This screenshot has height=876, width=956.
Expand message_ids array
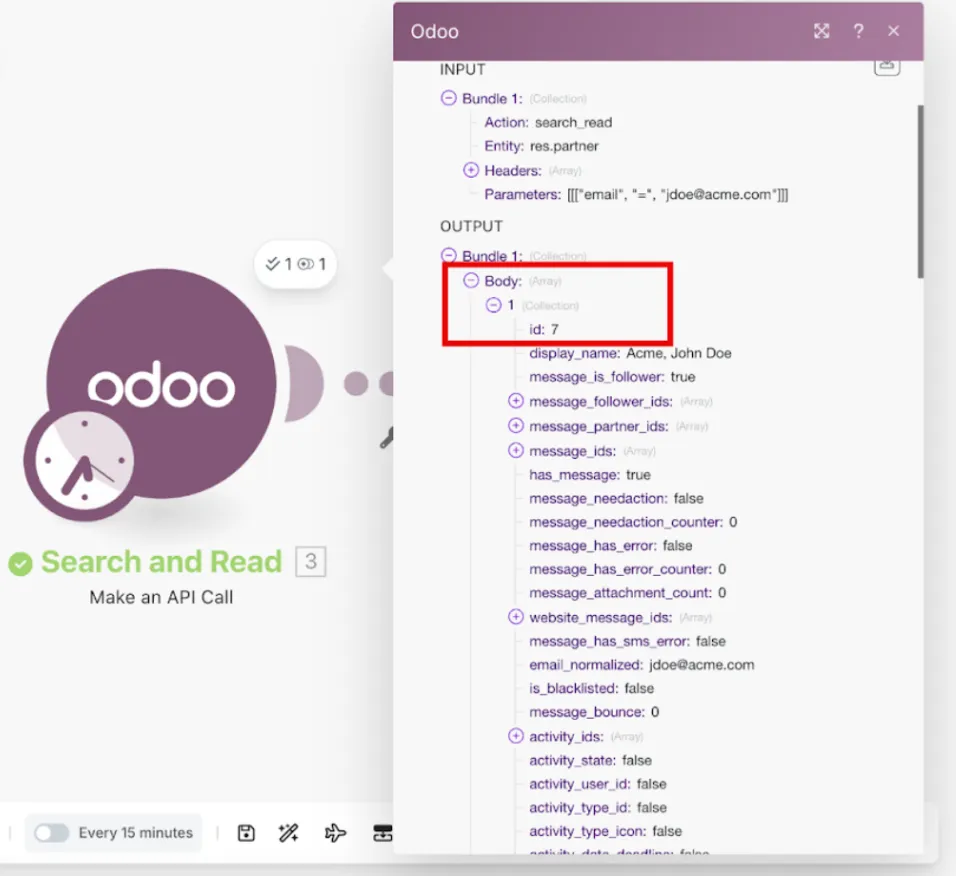click(516, 450)
